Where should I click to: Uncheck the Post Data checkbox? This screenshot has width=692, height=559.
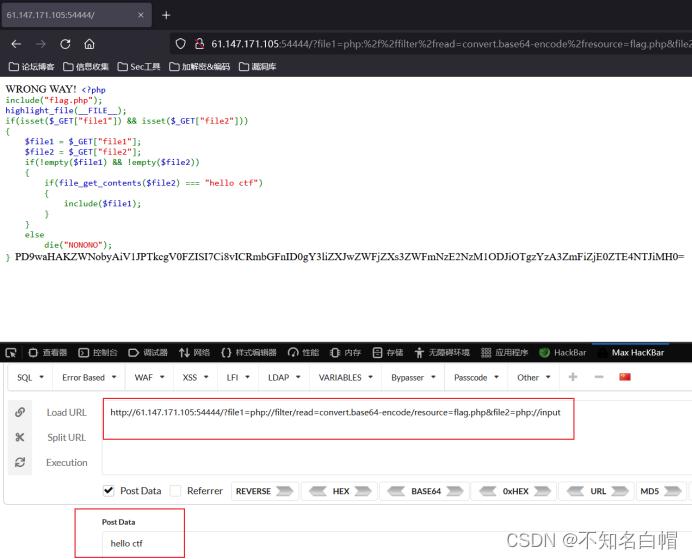[109, 491]
